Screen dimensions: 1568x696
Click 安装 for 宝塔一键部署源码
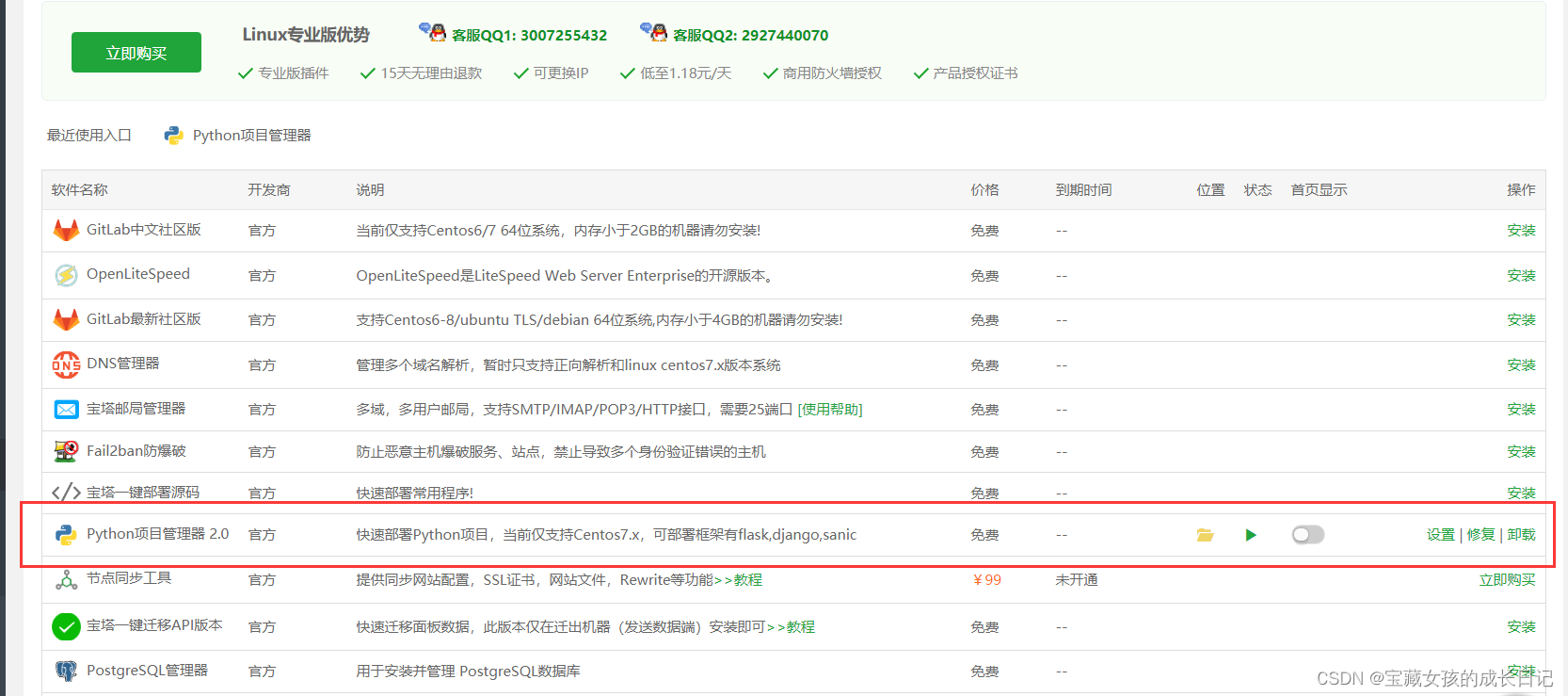[x=1521, y=494]
